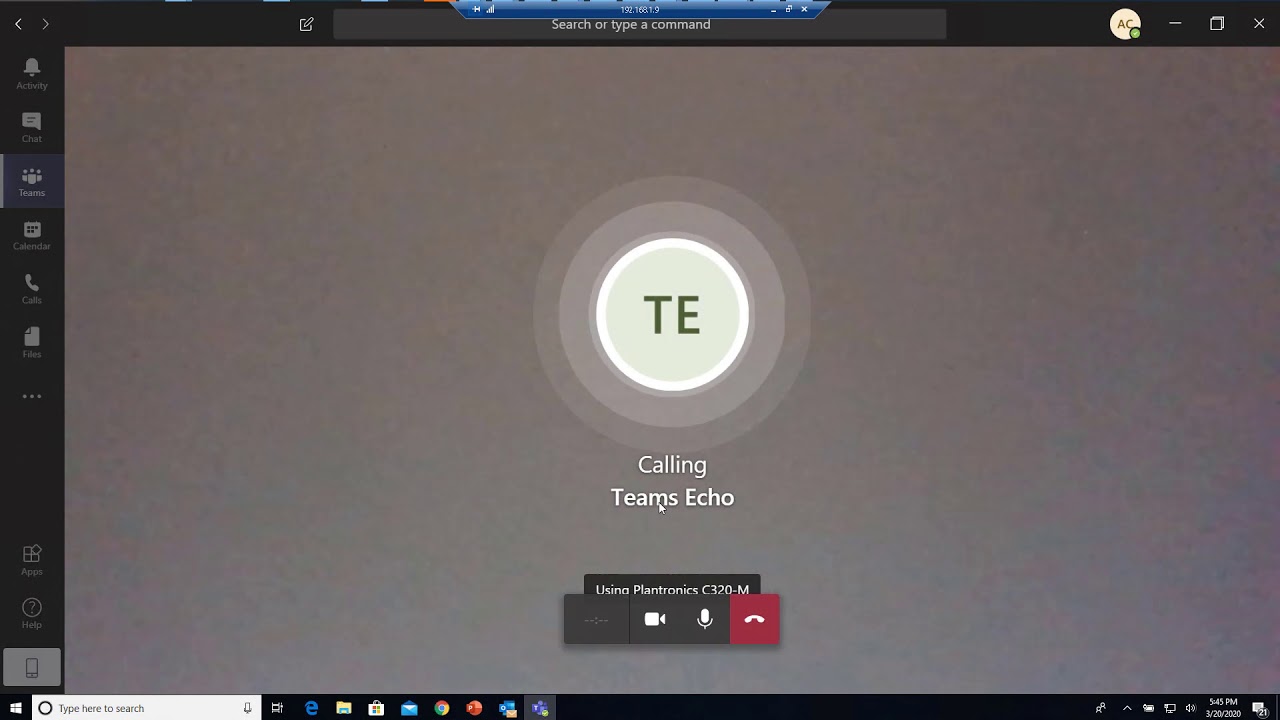Open the Windows Start menu
The height and width of the screenshot is (720, 1280).
coord(16,708)
